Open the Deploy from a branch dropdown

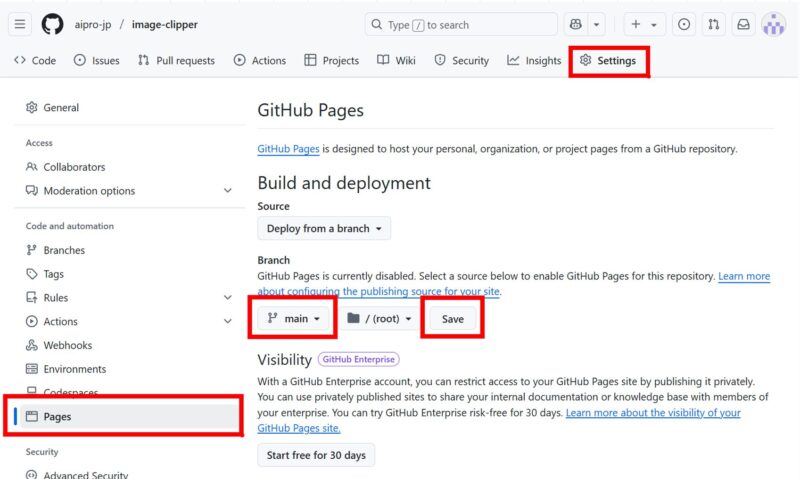tap(324, 229)
